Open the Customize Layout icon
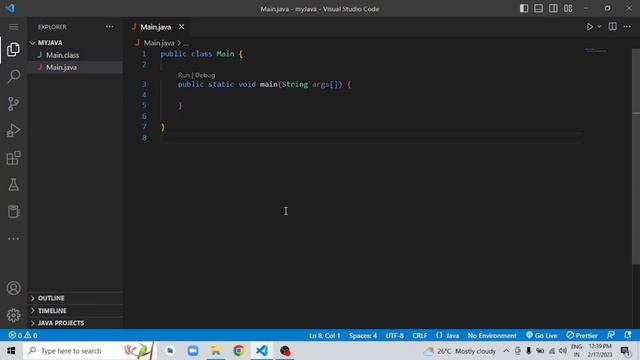 tap(568, 9)
